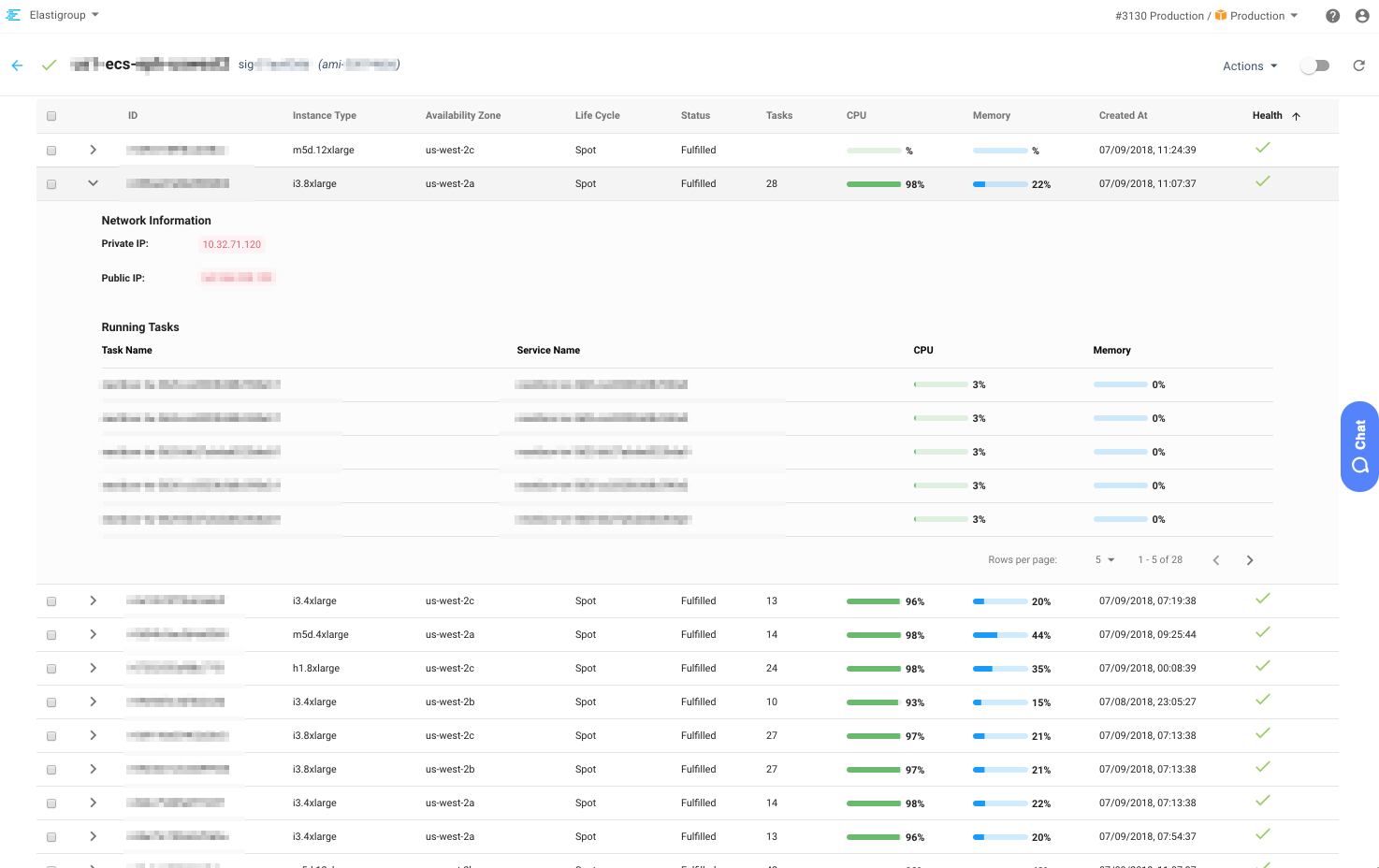
Task: Click the private IP 10.32.71.120
Action: (x=232, y=244)
